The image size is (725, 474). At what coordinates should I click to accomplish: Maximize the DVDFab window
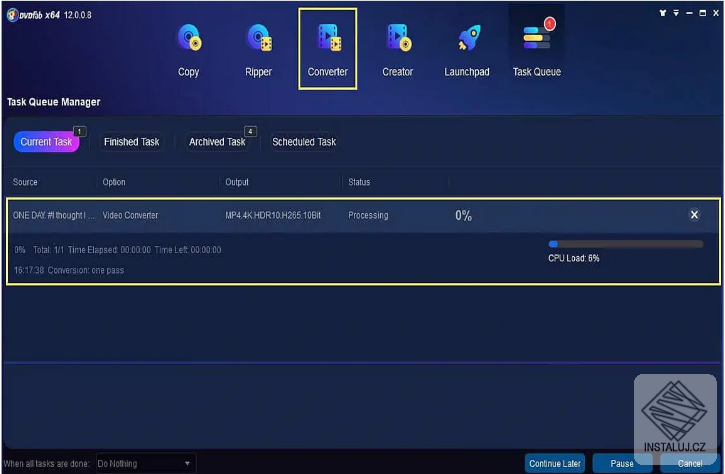pos(702,13)
